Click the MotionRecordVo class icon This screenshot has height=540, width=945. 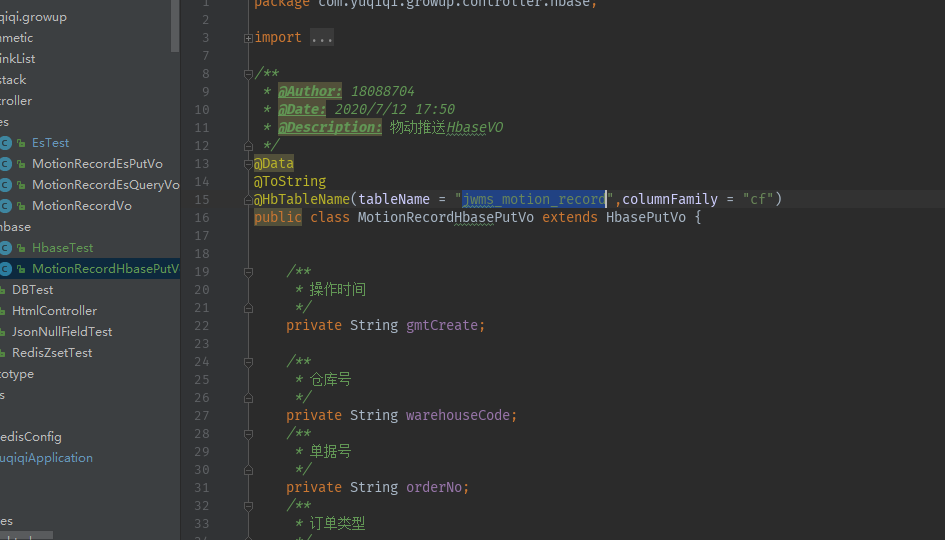point(6,206)
